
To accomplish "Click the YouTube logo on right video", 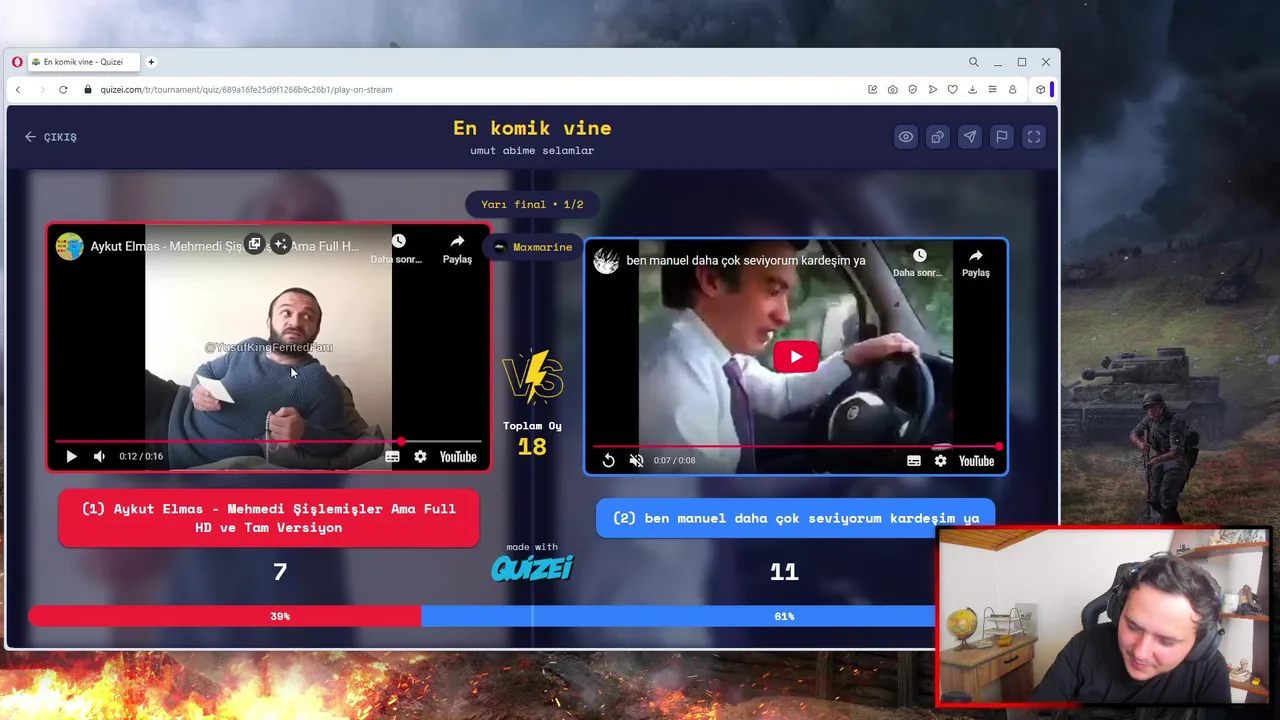I will tap(977, 460).
